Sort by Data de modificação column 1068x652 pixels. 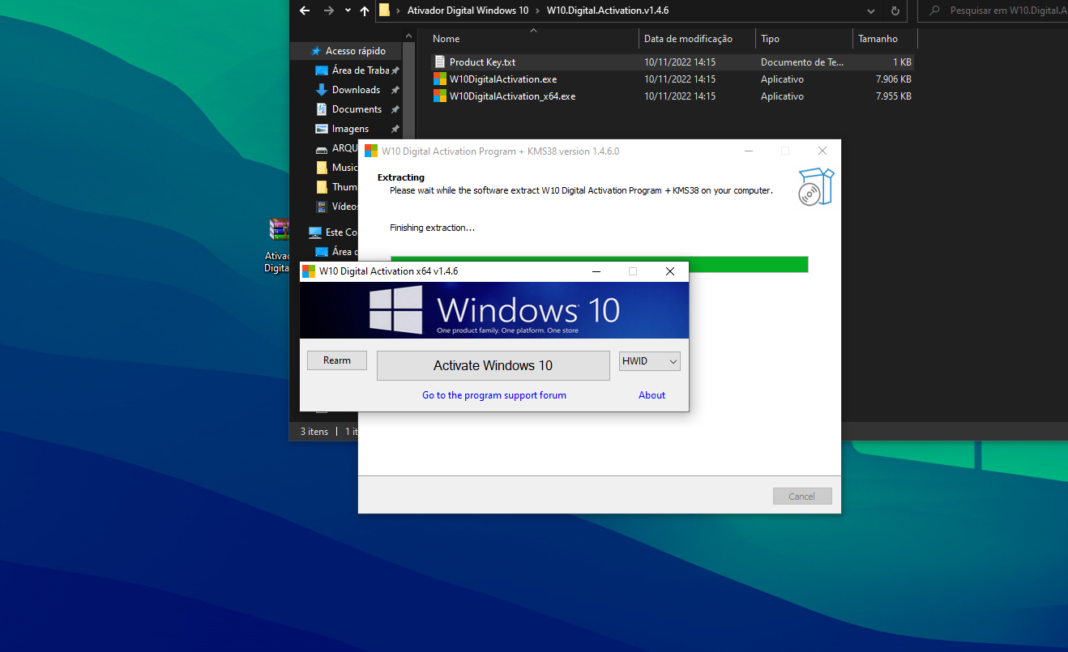click(688, 39)
